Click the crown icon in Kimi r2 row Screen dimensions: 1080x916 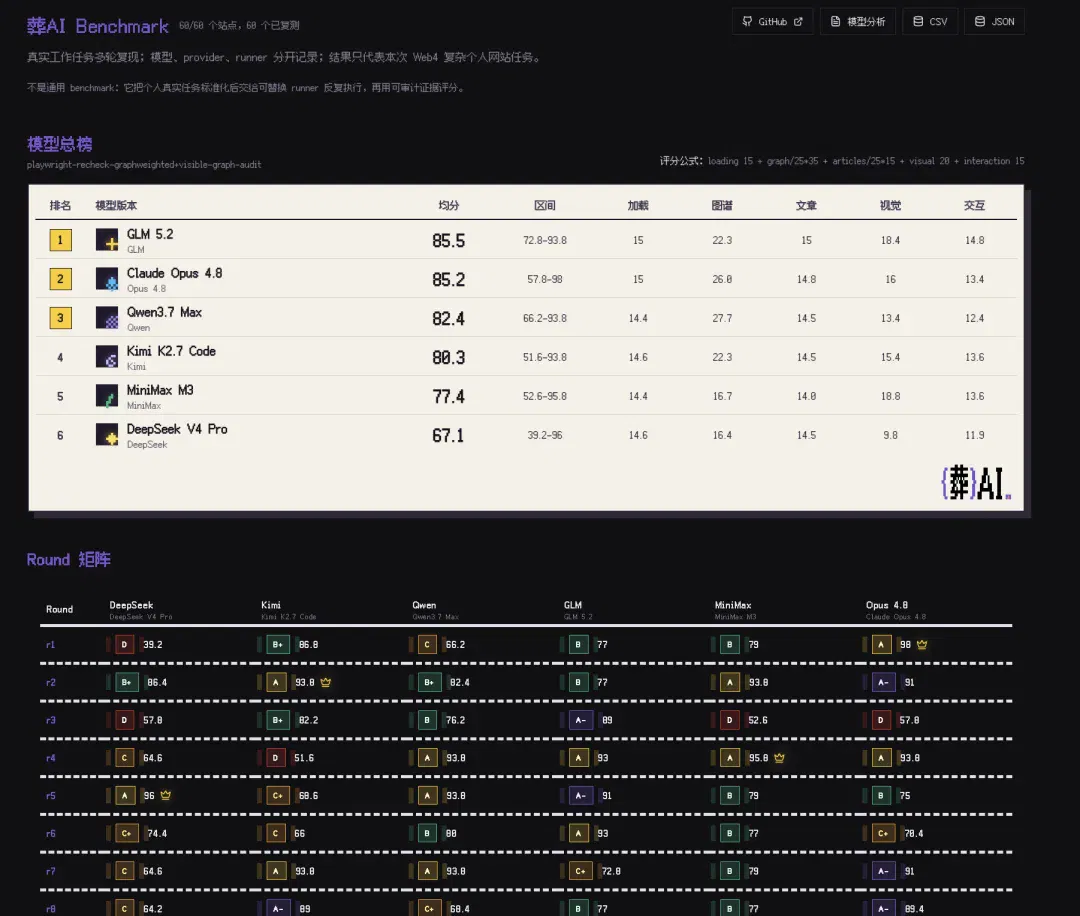tap(326, 683)
